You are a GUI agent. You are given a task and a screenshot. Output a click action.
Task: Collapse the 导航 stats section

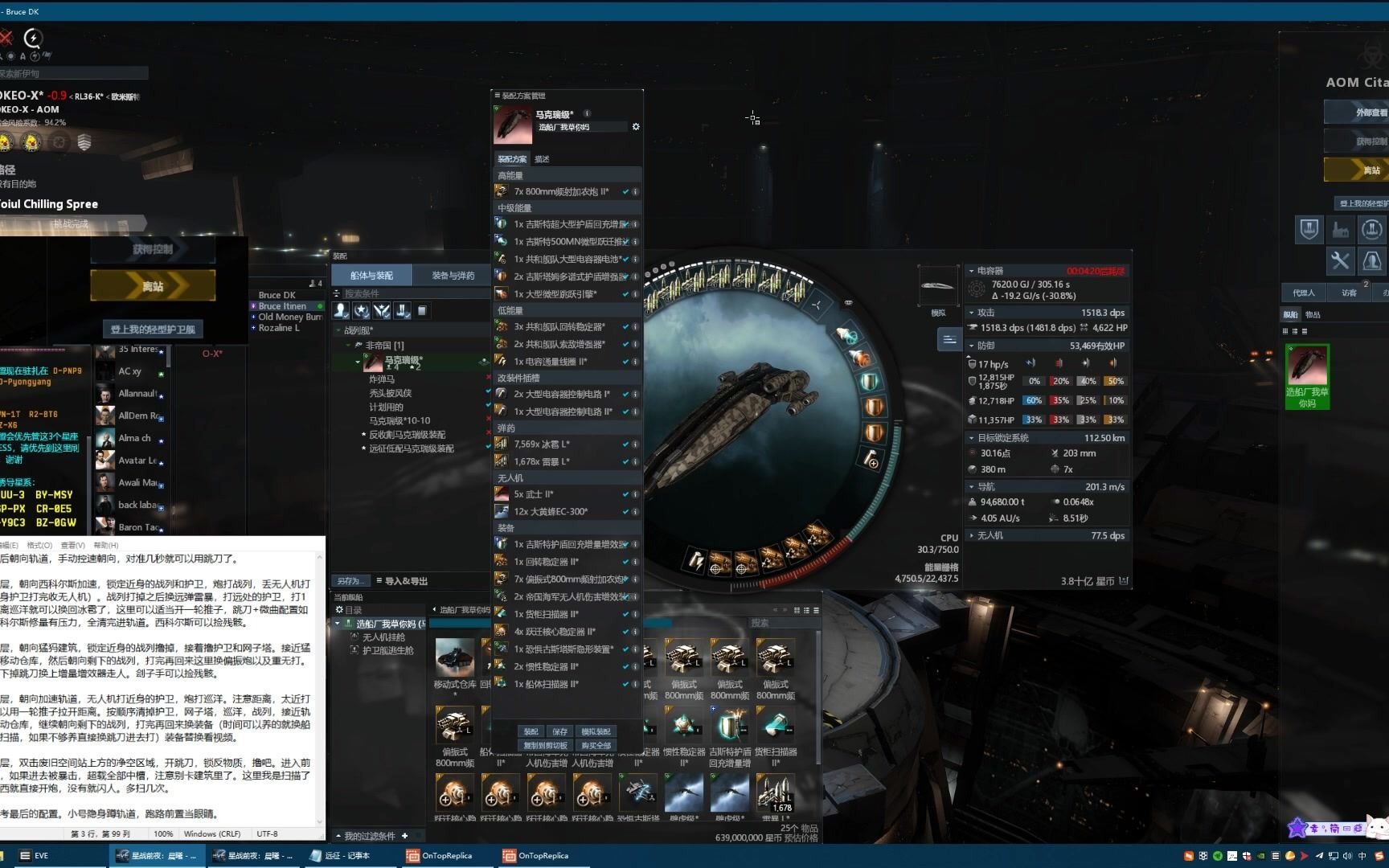click(971, 487)
